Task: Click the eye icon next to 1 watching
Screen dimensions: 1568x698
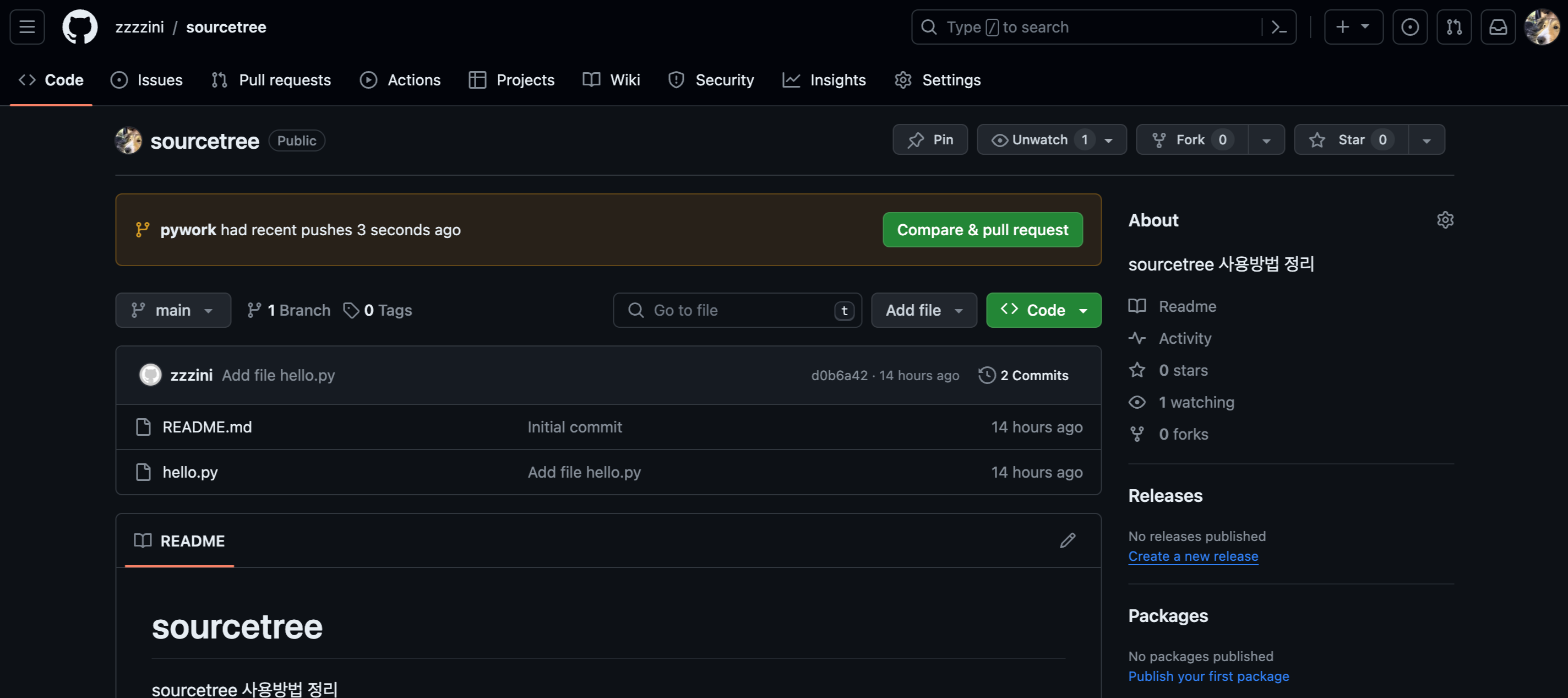Action: click(1137, 402)
